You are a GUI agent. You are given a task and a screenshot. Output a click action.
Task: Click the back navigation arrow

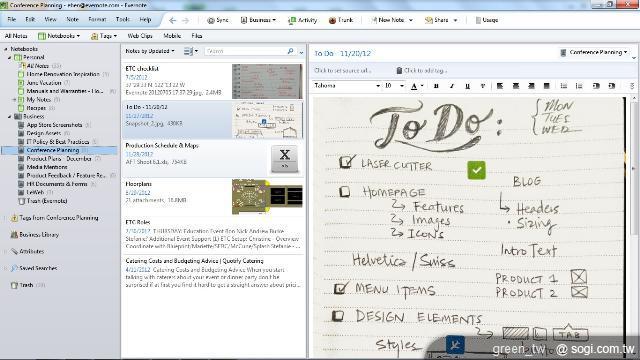coord(173,20)
